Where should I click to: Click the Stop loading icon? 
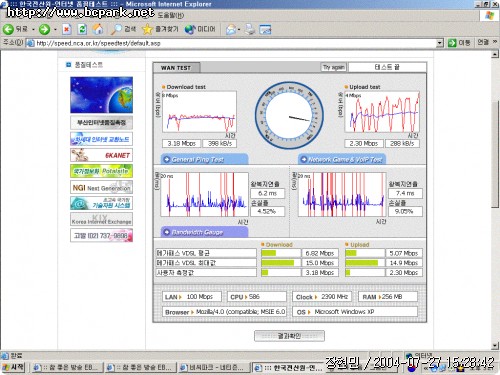[67, 29]
